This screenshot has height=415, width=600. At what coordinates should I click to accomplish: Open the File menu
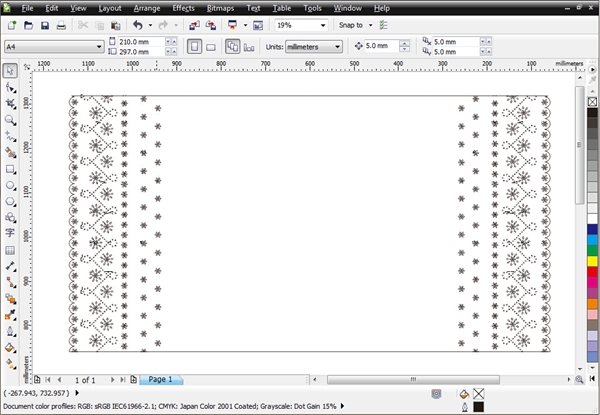point(27,8)
